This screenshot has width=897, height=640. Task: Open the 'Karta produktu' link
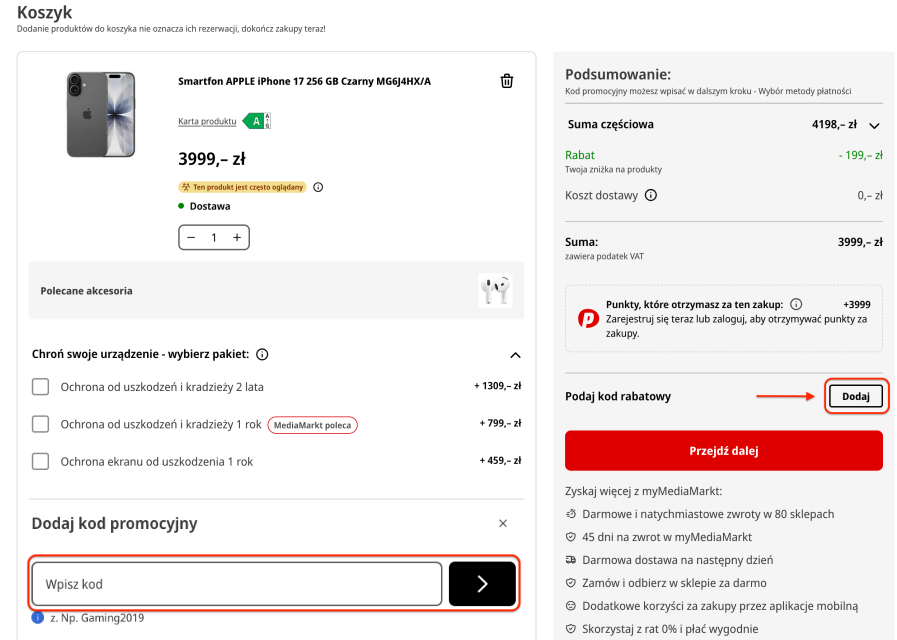(x=207, y=121)
